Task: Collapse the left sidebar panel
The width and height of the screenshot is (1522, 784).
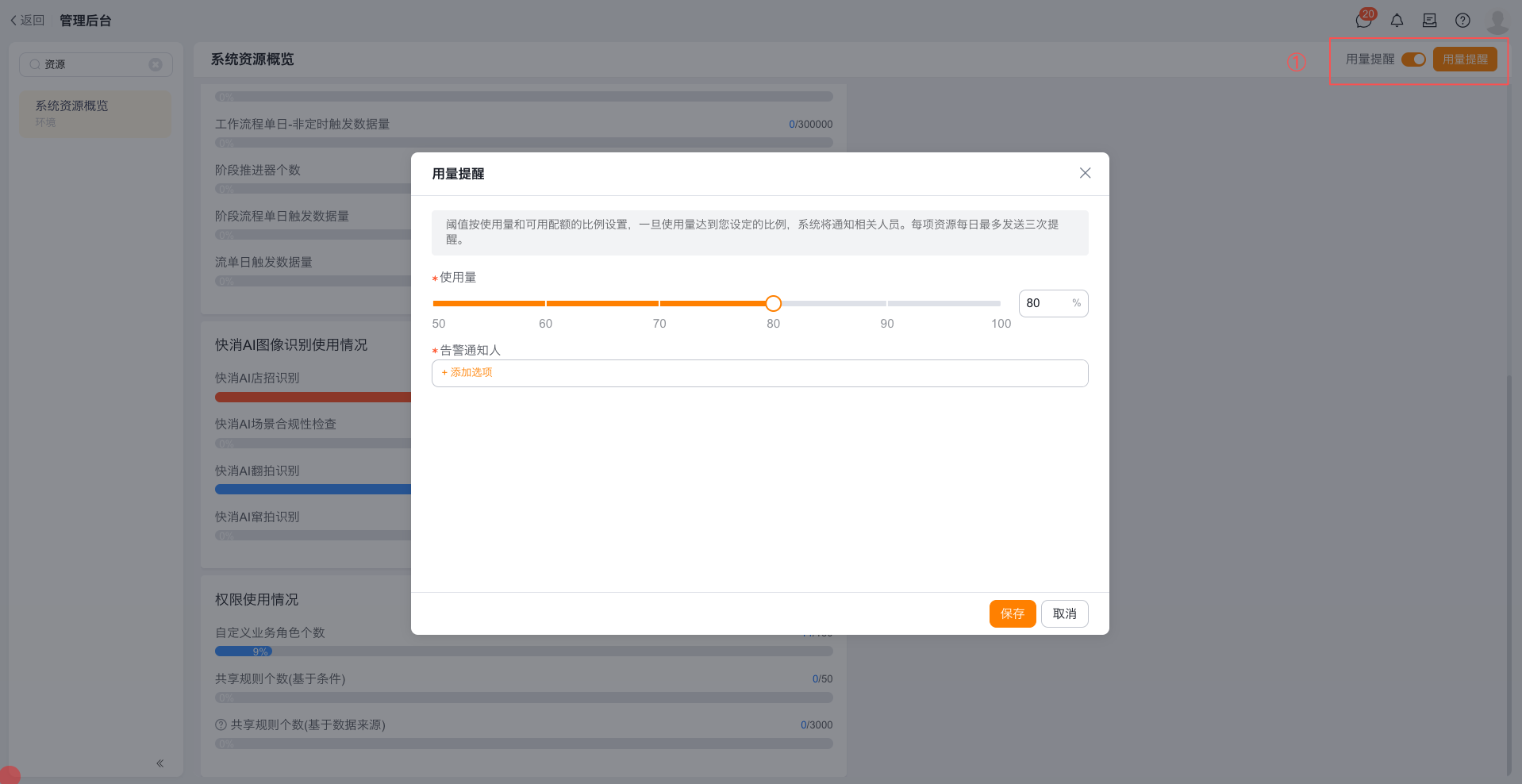Action: (160, 763)
